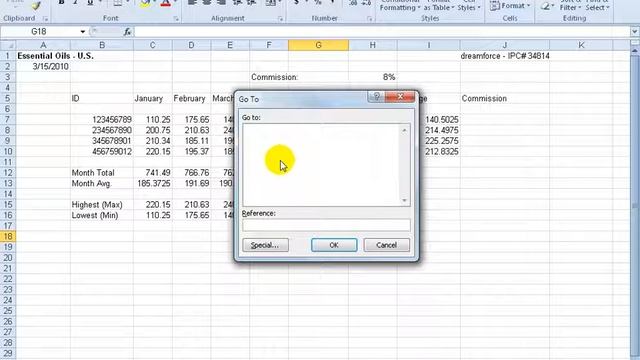
Task: Apply cell borders from the Font group
Action: (x=118, y=3)
